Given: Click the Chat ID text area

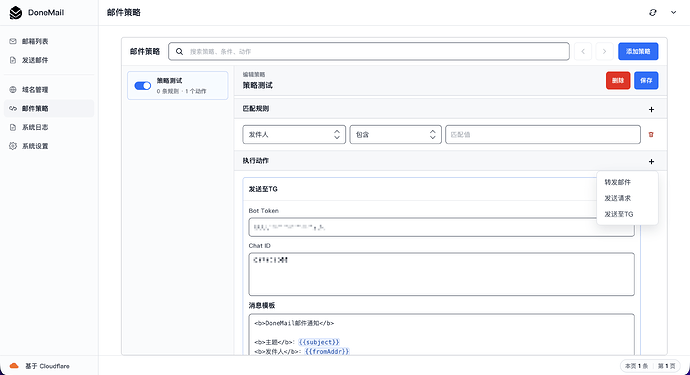Looking at the screenshot, I should pos(441,274).
